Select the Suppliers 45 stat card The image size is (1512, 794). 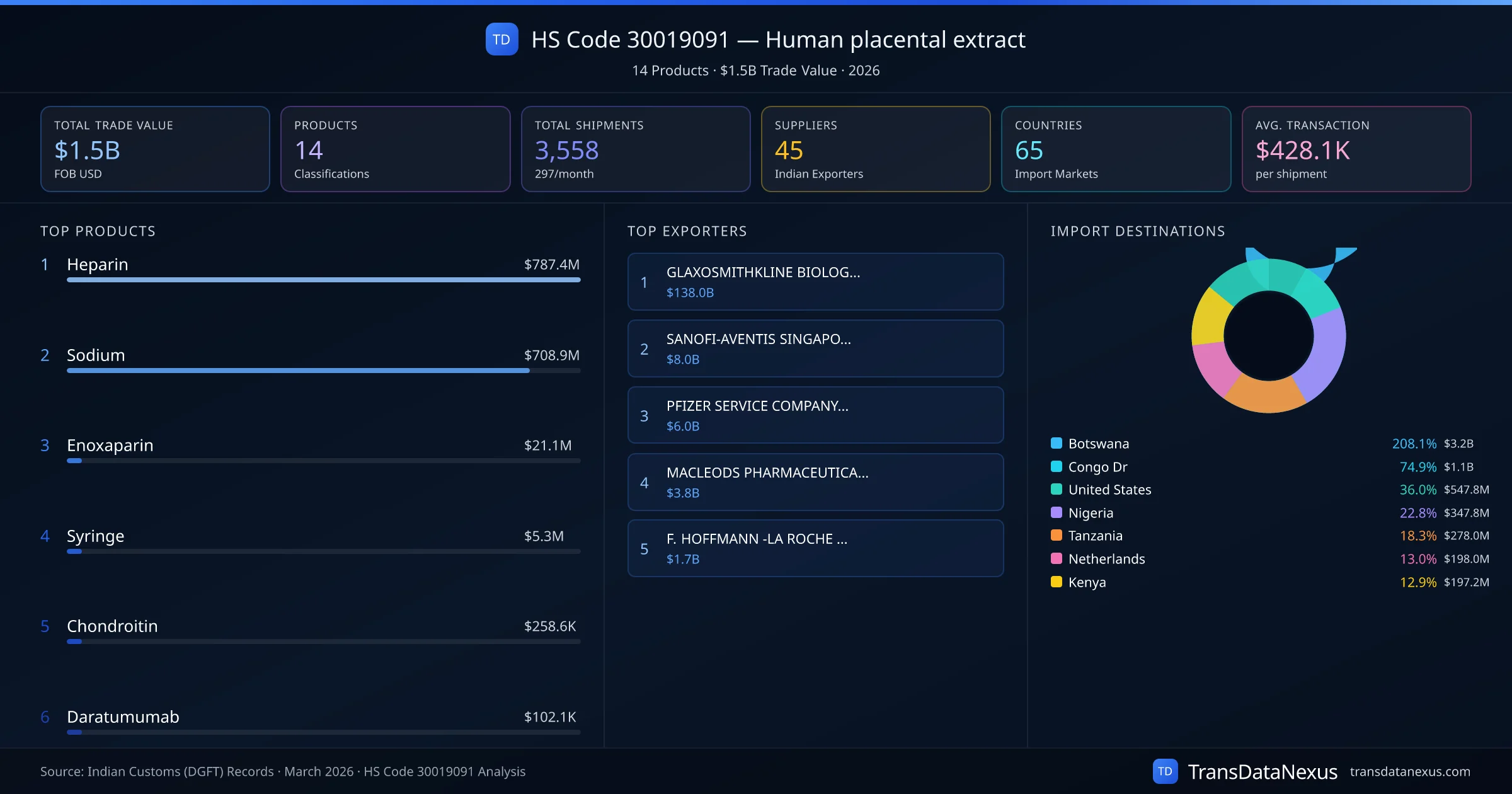tap(875, 149)
